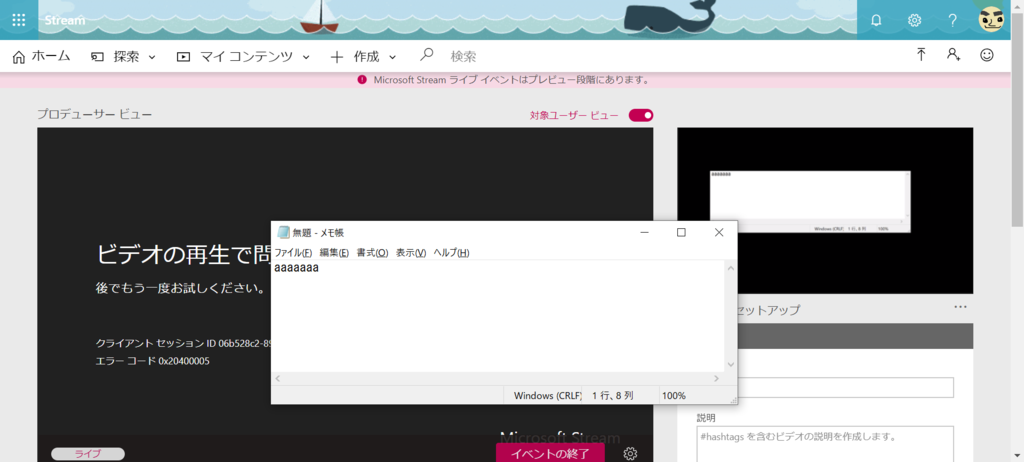Open notifications bell in Stream header

click(x=876, y=20)
